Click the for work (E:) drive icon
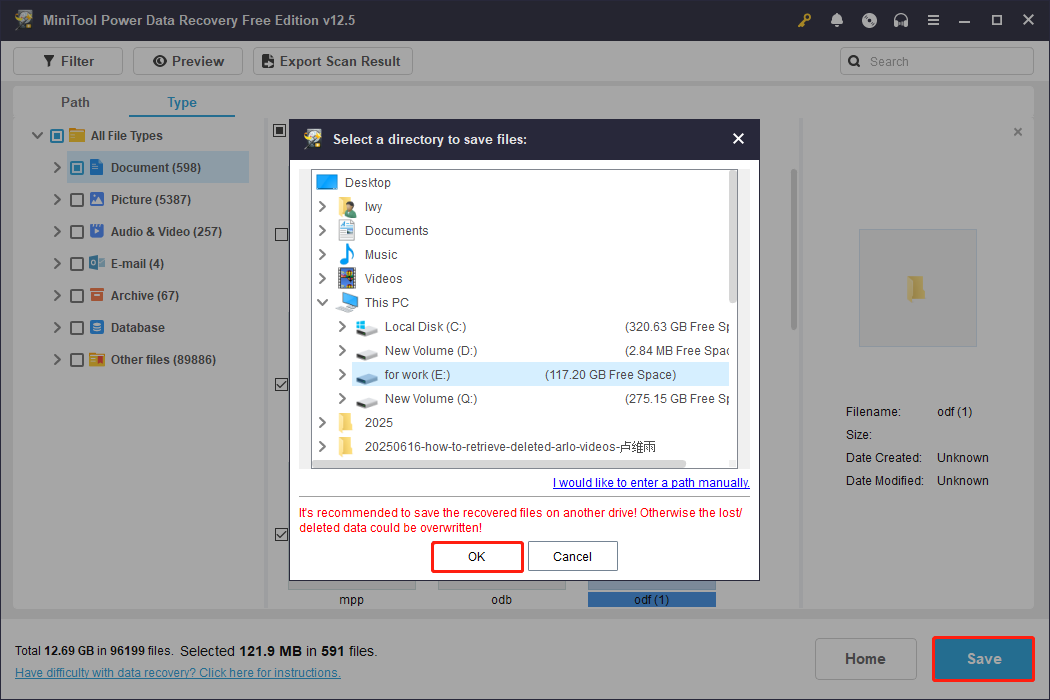The width and height of the screenshot is (1050, 700). tap(366, 377)
